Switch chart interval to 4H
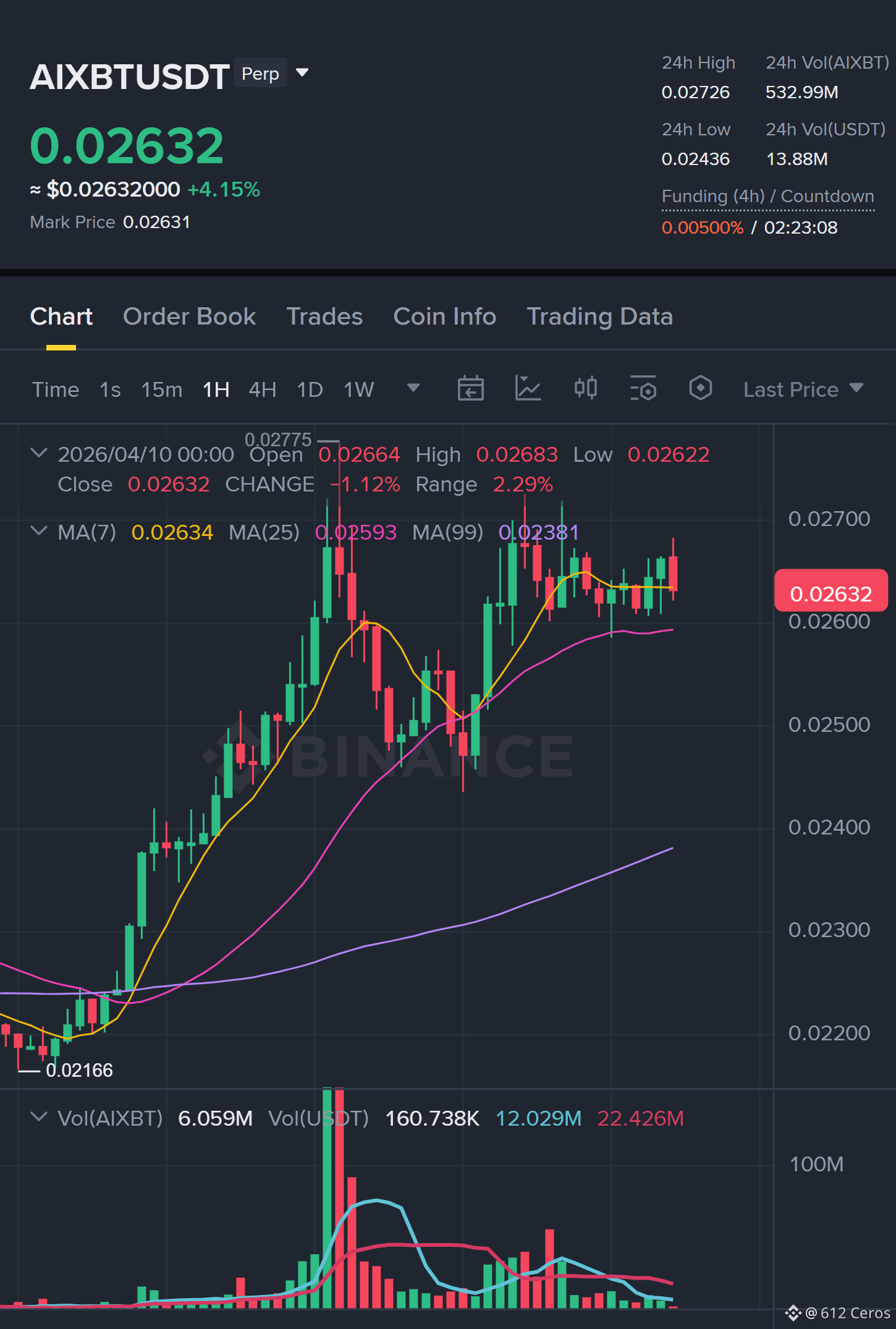896x1329 pixels. click(x=262, y=389)
